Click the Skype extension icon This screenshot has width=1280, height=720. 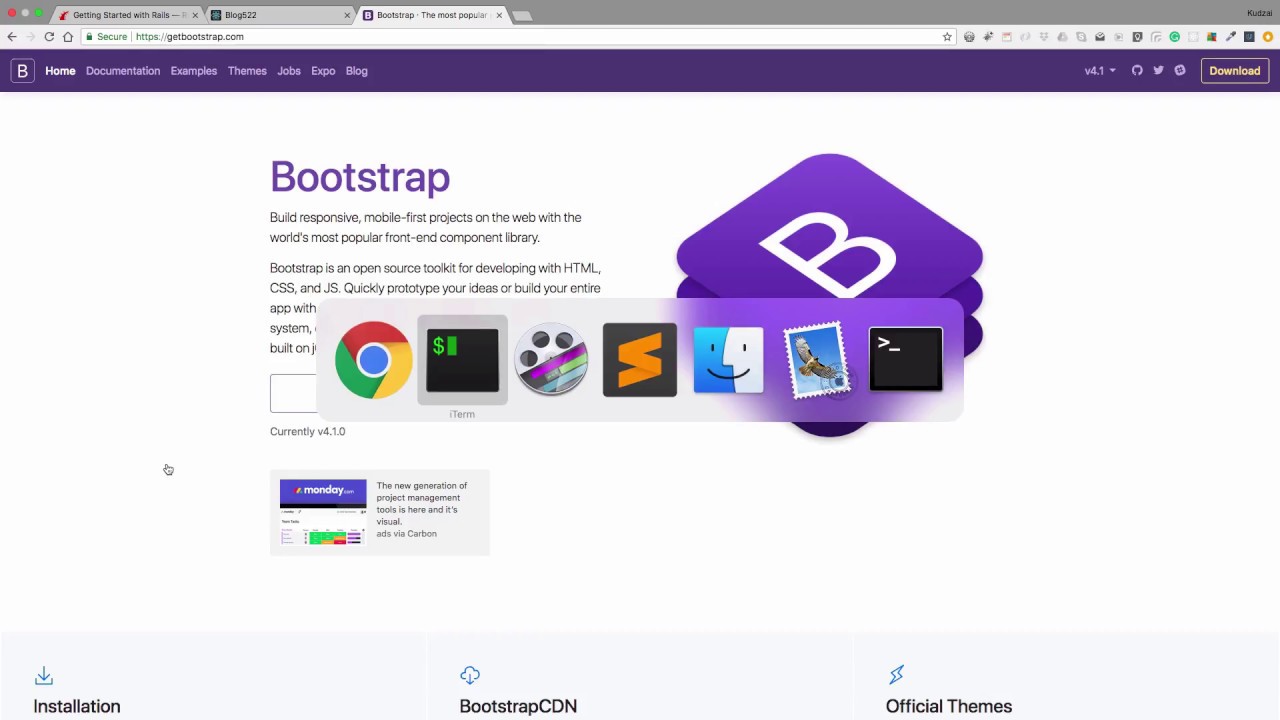tap(1081, 37)
